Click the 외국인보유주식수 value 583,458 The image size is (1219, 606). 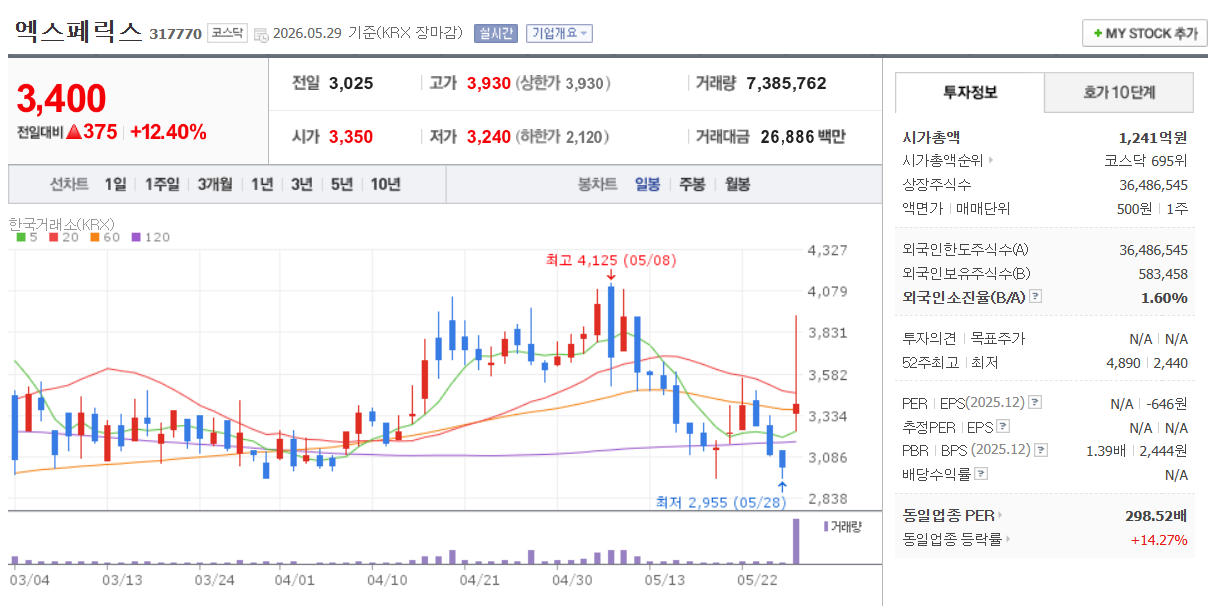[1163, 274]
